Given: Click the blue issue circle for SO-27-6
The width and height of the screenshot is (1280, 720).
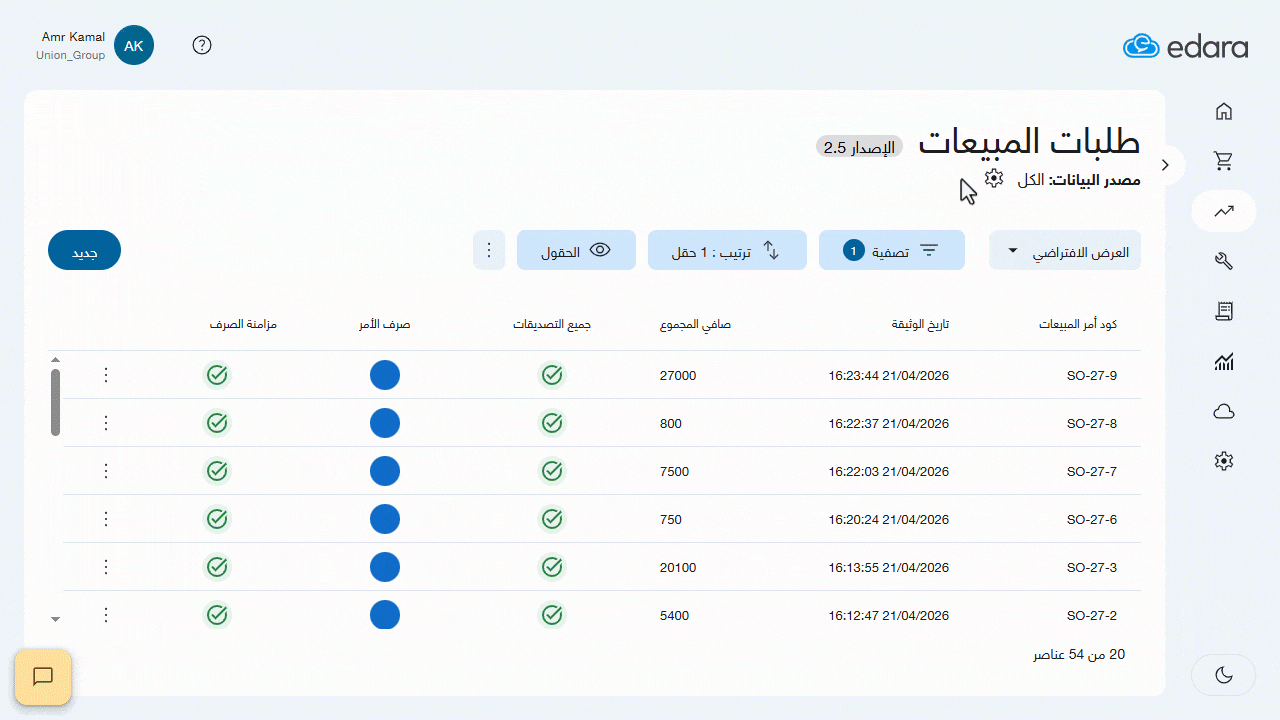Looking at the screenshot, I should [385, 519].
